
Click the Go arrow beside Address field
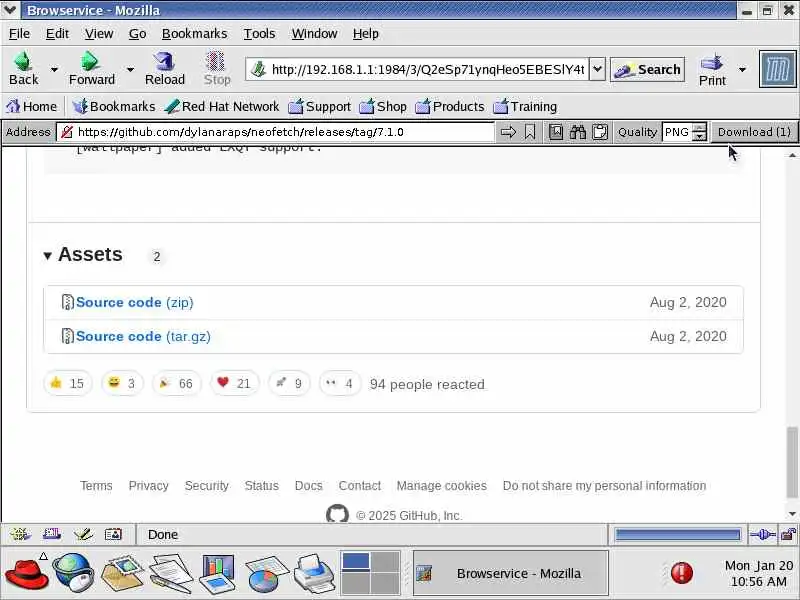click(x=508, y=132)
